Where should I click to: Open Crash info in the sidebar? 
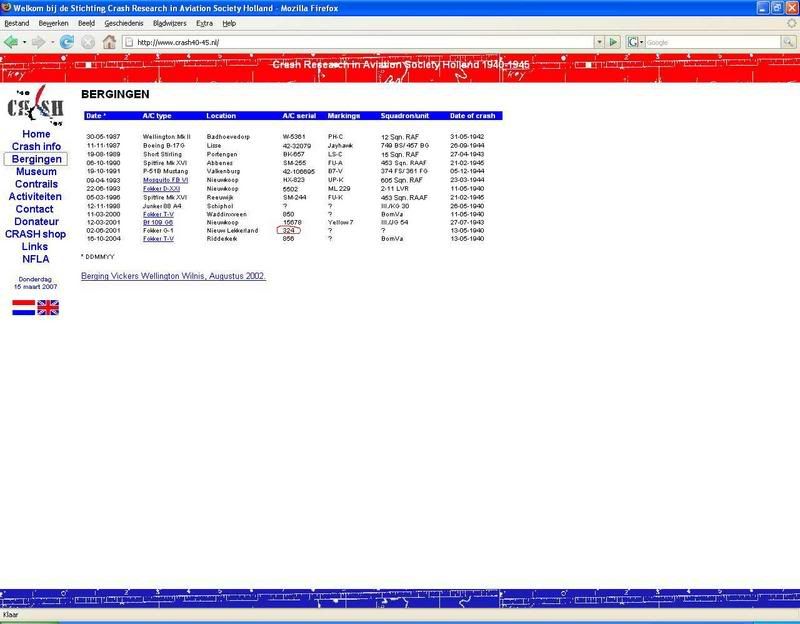36,146
